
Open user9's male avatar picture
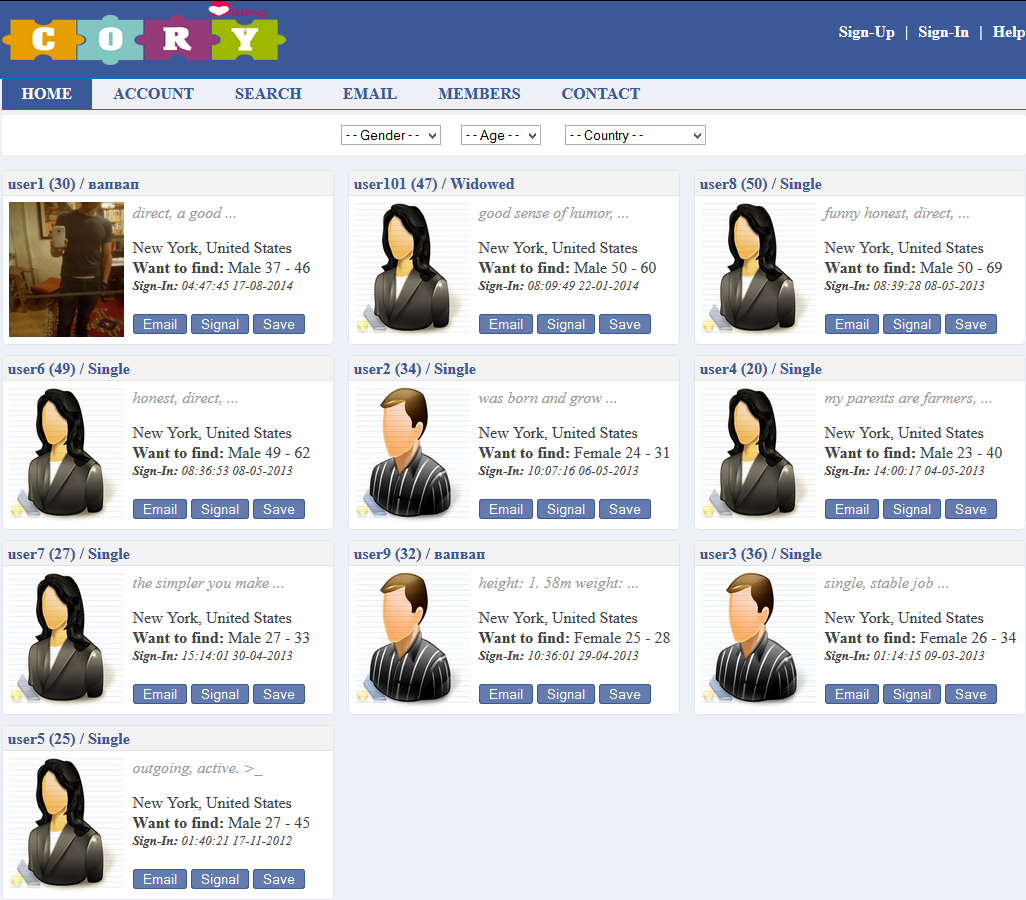click(x=412, y=639)
